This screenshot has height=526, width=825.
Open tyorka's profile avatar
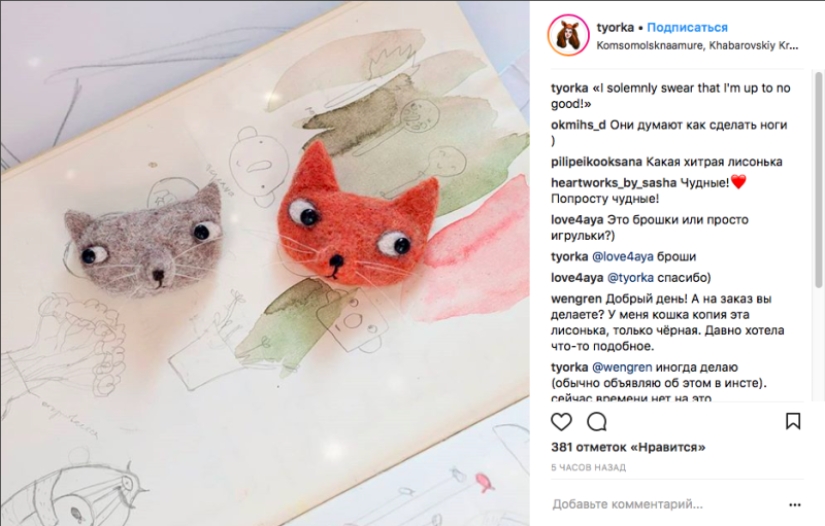click(568, 35)
